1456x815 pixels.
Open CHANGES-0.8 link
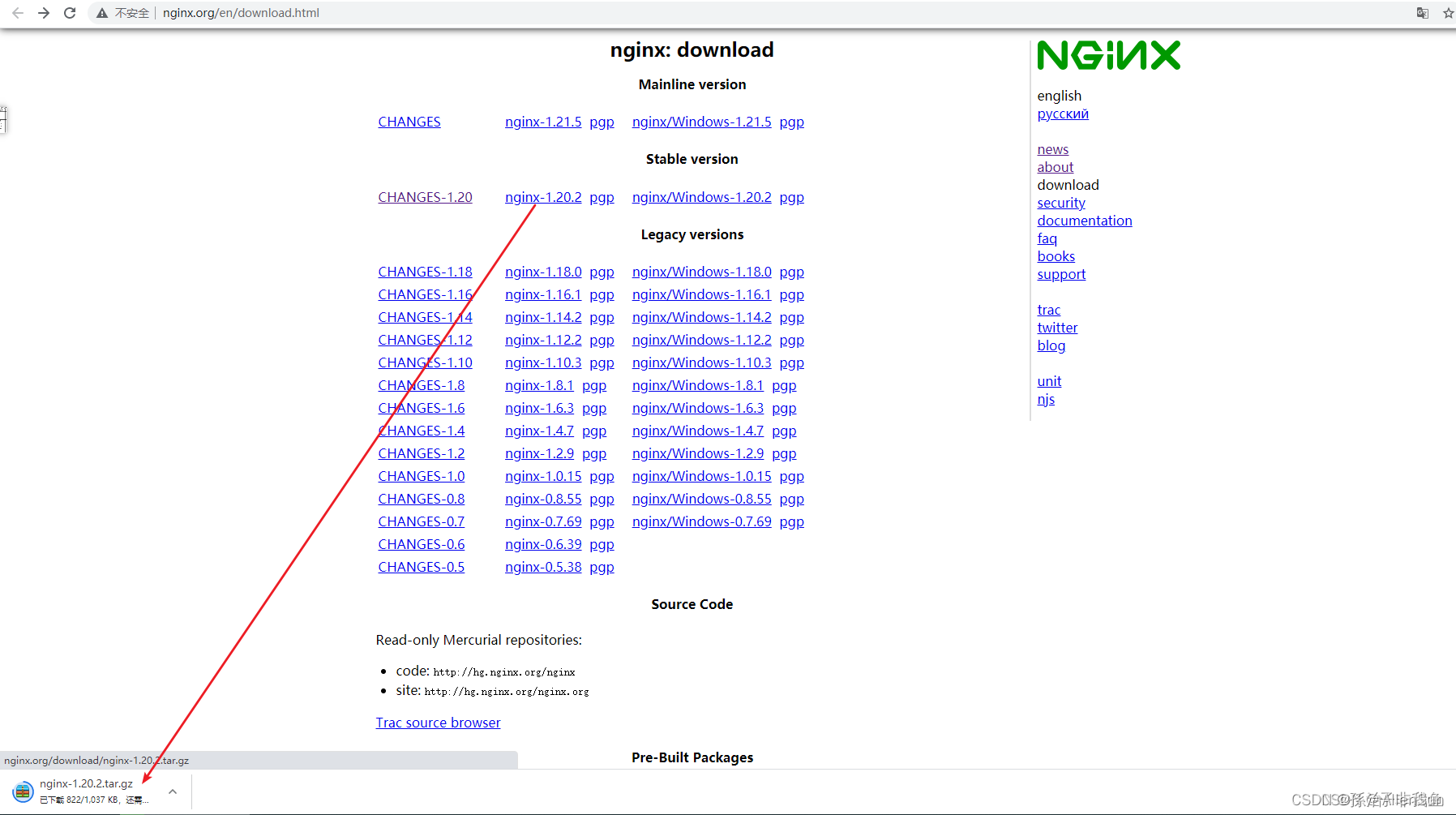421,499
